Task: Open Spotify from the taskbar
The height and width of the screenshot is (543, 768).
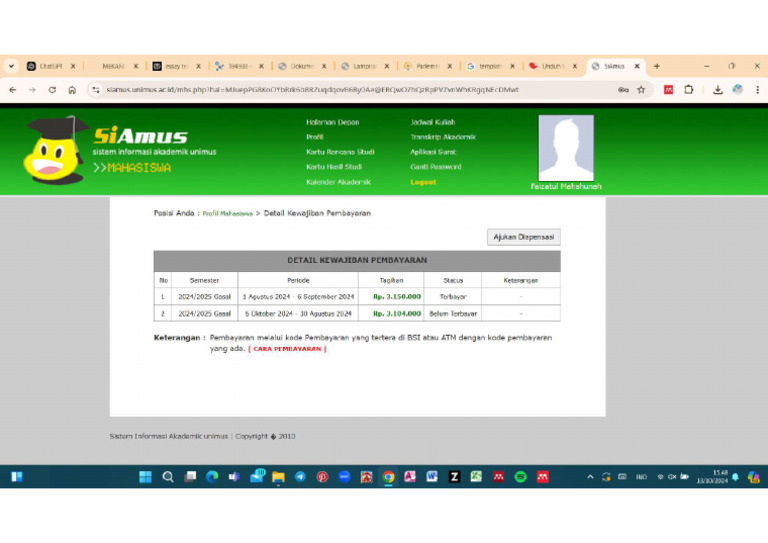Action: coord(521,477)
